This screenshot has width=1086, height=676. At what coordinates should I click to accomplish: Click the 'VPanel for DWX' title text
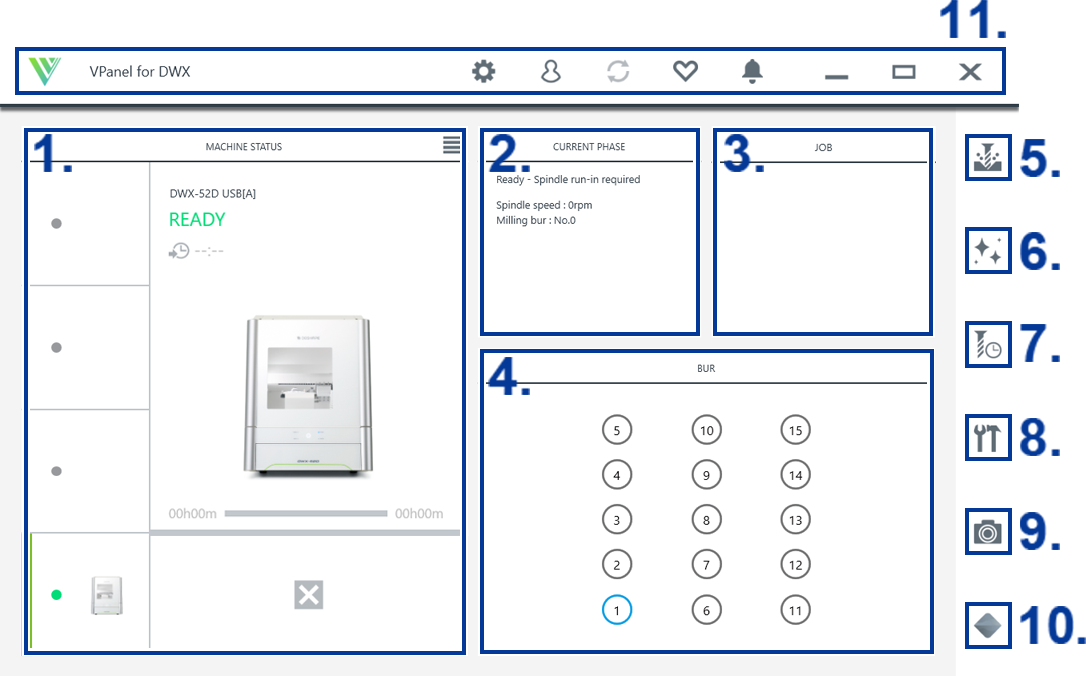pos(139,71)
